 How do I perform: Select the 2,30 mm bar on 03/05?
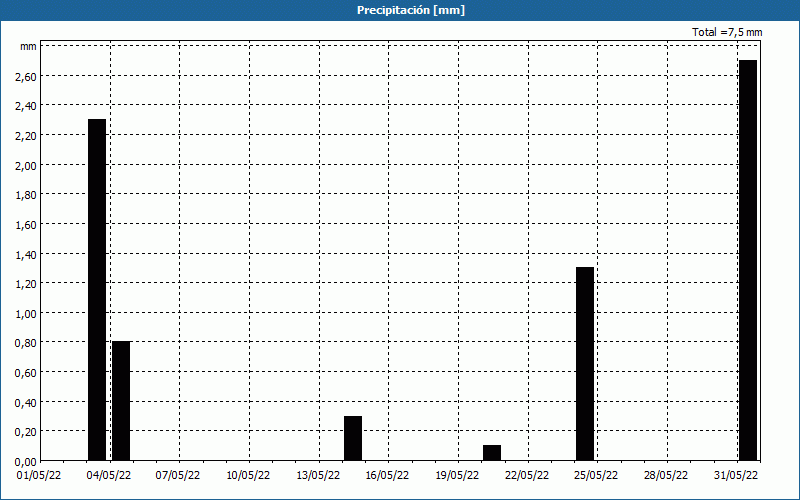97,290
